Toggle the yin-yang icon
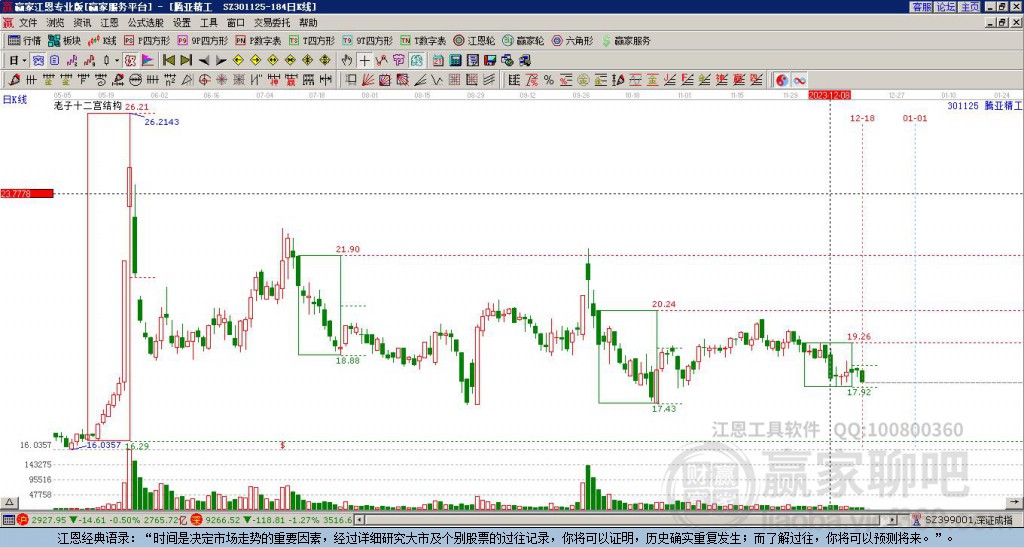This screenshot has width=1024, height=548. click(782, 80)
